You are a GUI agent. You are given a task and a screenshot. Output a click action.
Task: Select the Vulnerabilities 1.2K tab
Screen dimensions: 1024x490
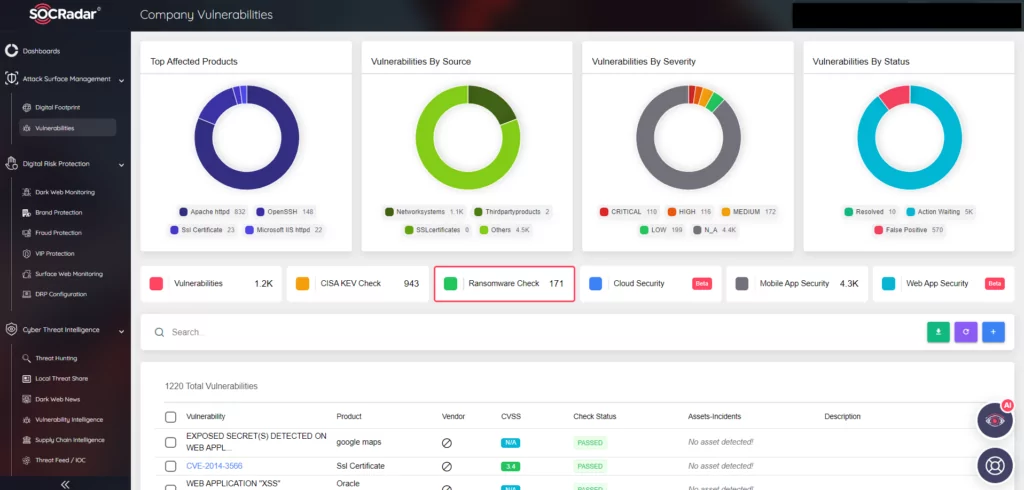[211, 284]
